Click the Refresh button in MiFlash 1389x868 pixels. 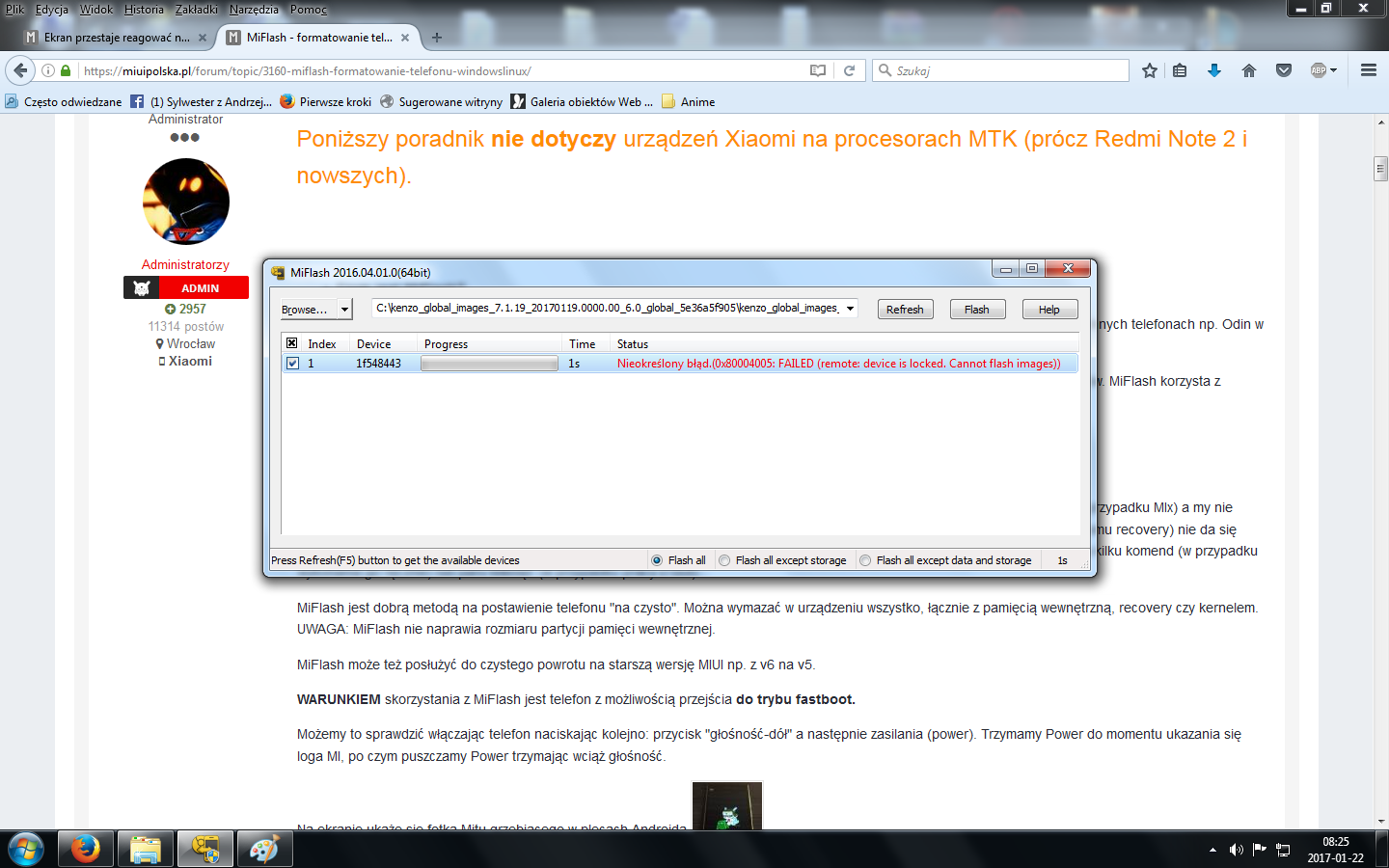coord(905,310)
